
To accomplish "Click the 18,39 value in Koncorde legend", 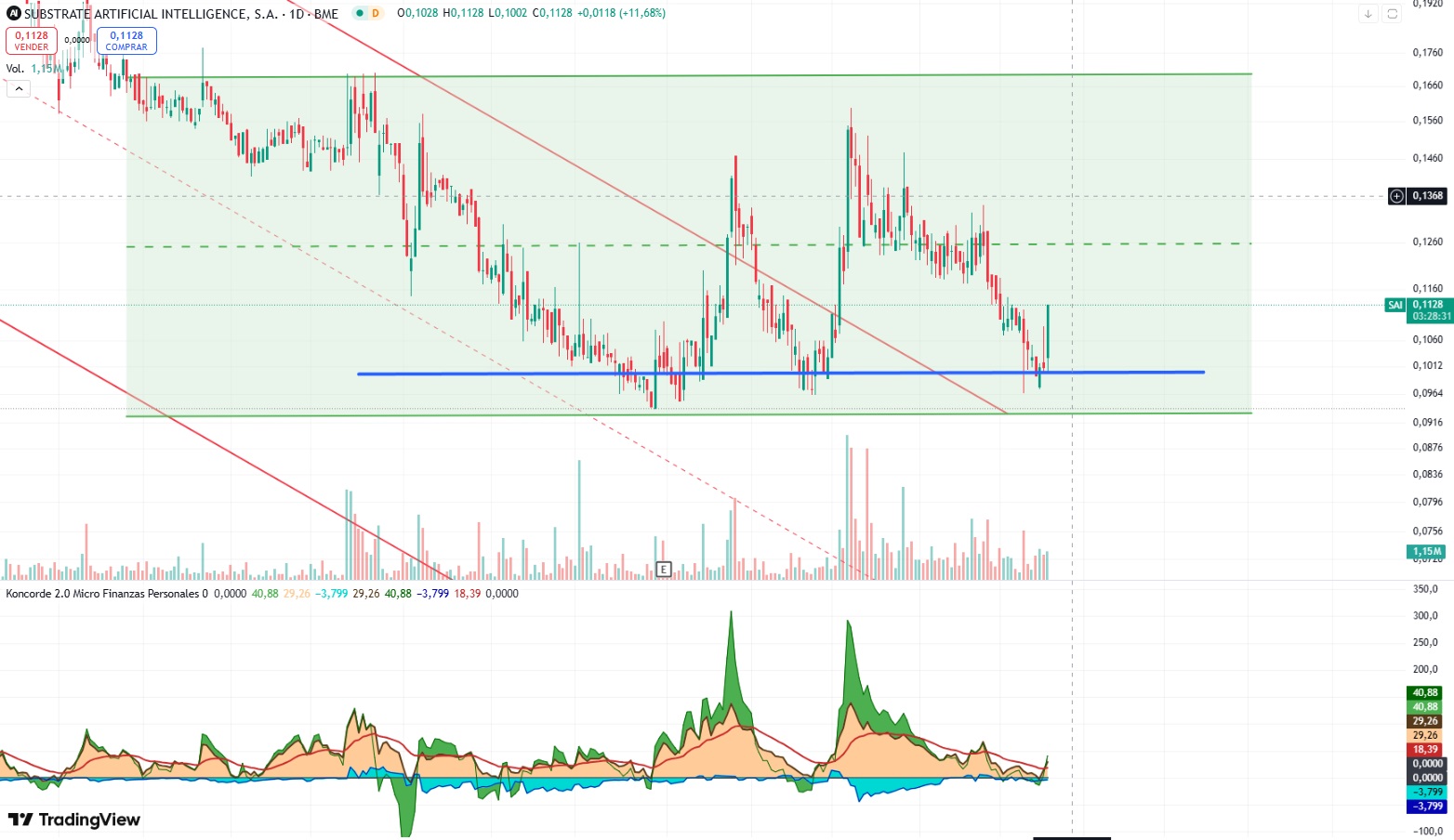I will [x=468, y=594].
